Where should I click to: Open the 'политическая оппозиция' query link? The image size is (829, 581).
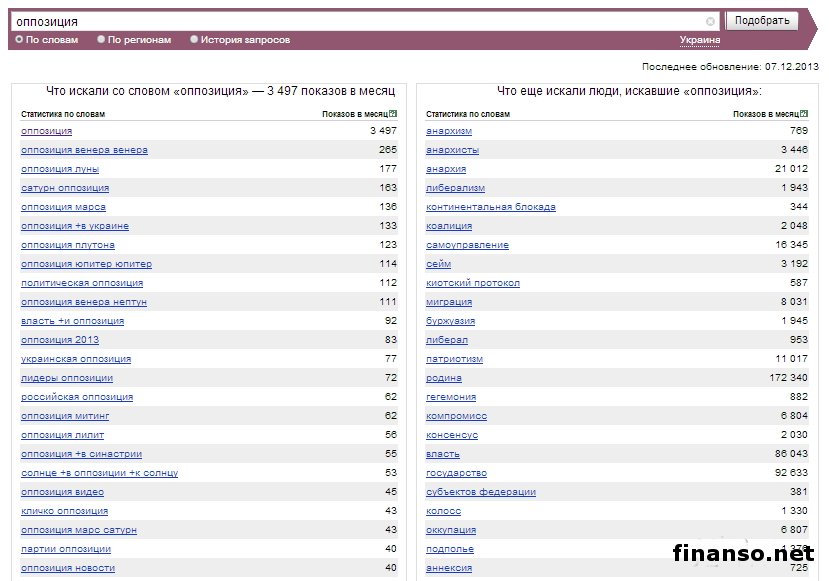82,283
